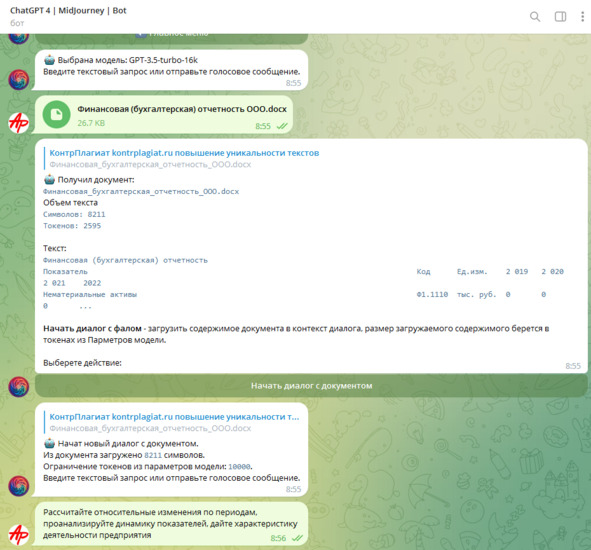Open the ChatGPT 4 | MidJourney | Bot chat title
Image resolution: width=591 pixels, height=550 pixels.
pyautogui.click(x=68, y=11)
